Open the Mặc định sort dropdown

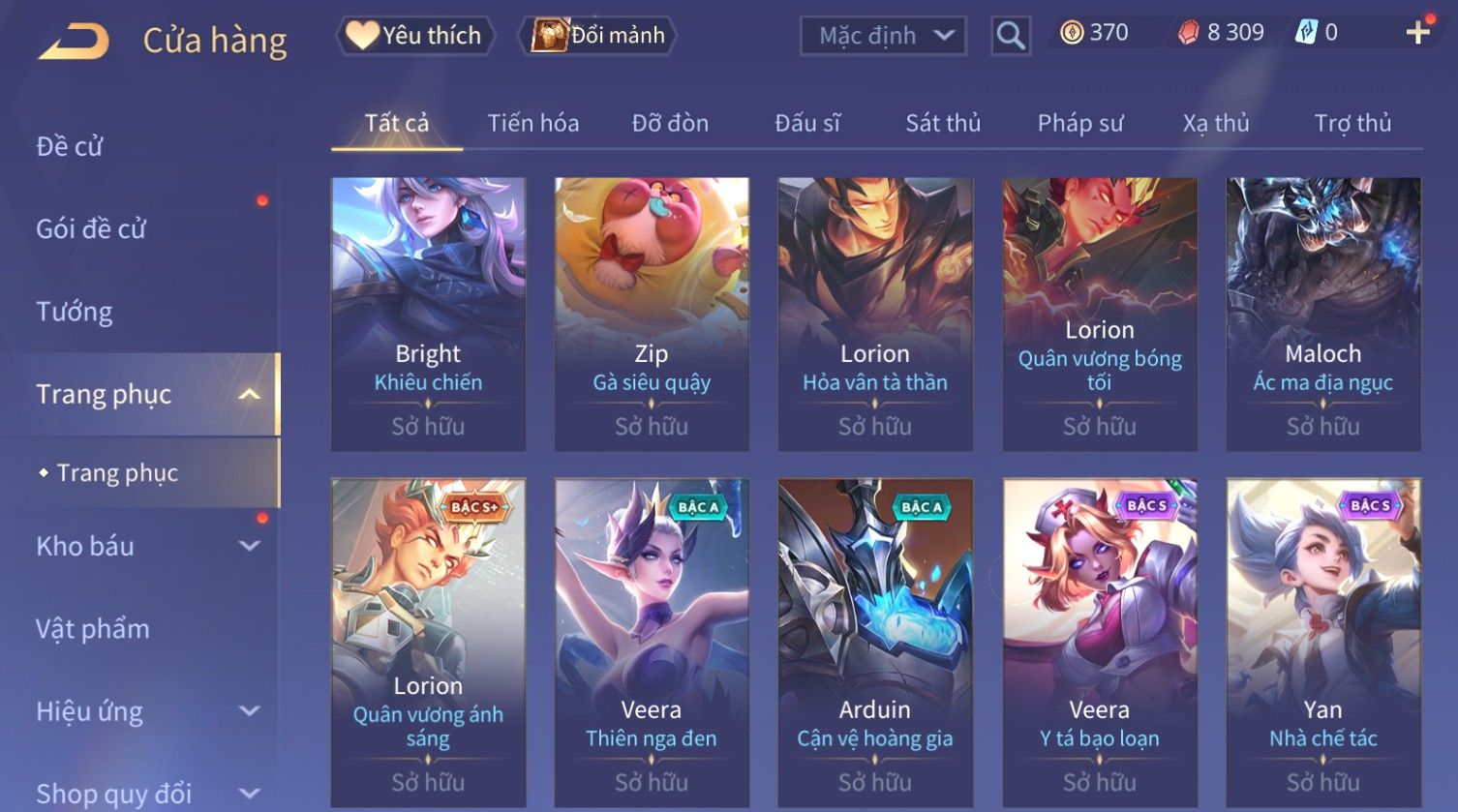coord(883,37)
